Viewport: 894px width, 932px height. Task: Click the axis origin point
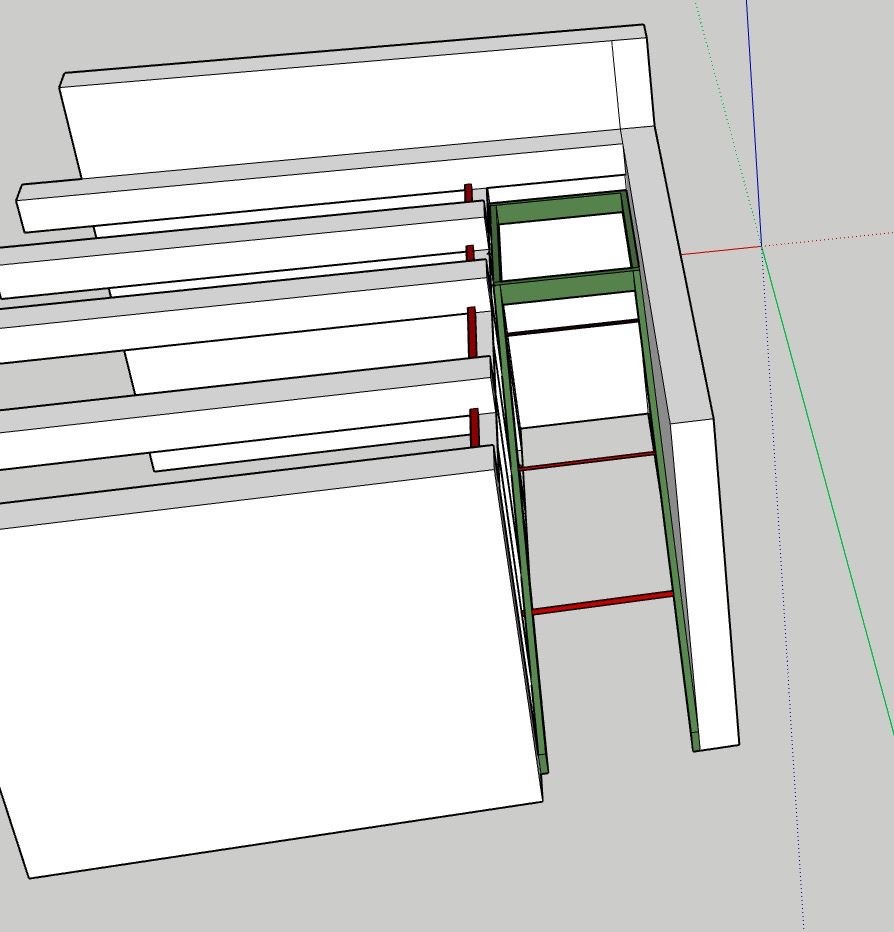[762, 246]
